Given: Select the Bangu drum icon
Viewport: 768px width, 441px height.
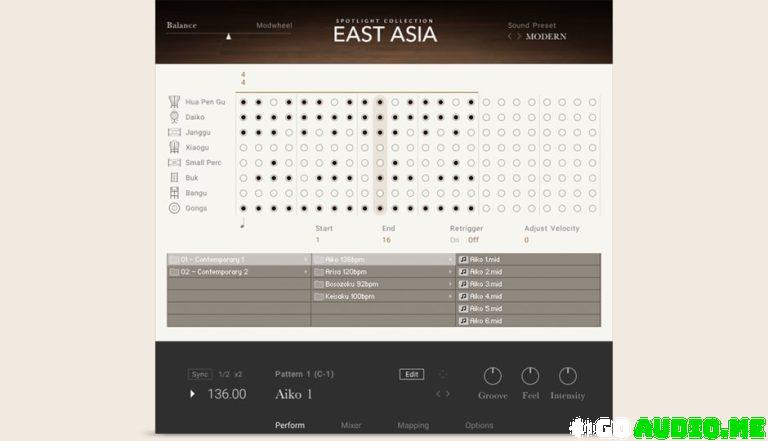Looking at the screenshot, I should click(174, 193).
